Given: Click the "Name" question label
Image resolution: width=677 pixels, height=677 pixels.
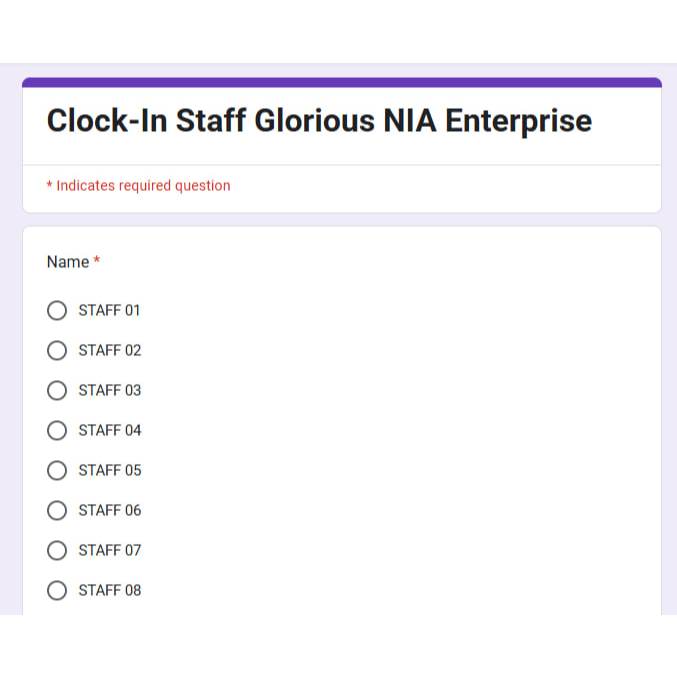Looking at the screenshot, I should tap(67, 262).
